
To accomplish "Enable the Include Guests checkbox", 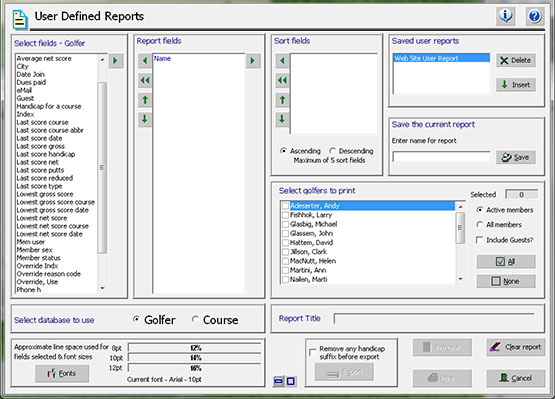I will [x=479, y=240].
